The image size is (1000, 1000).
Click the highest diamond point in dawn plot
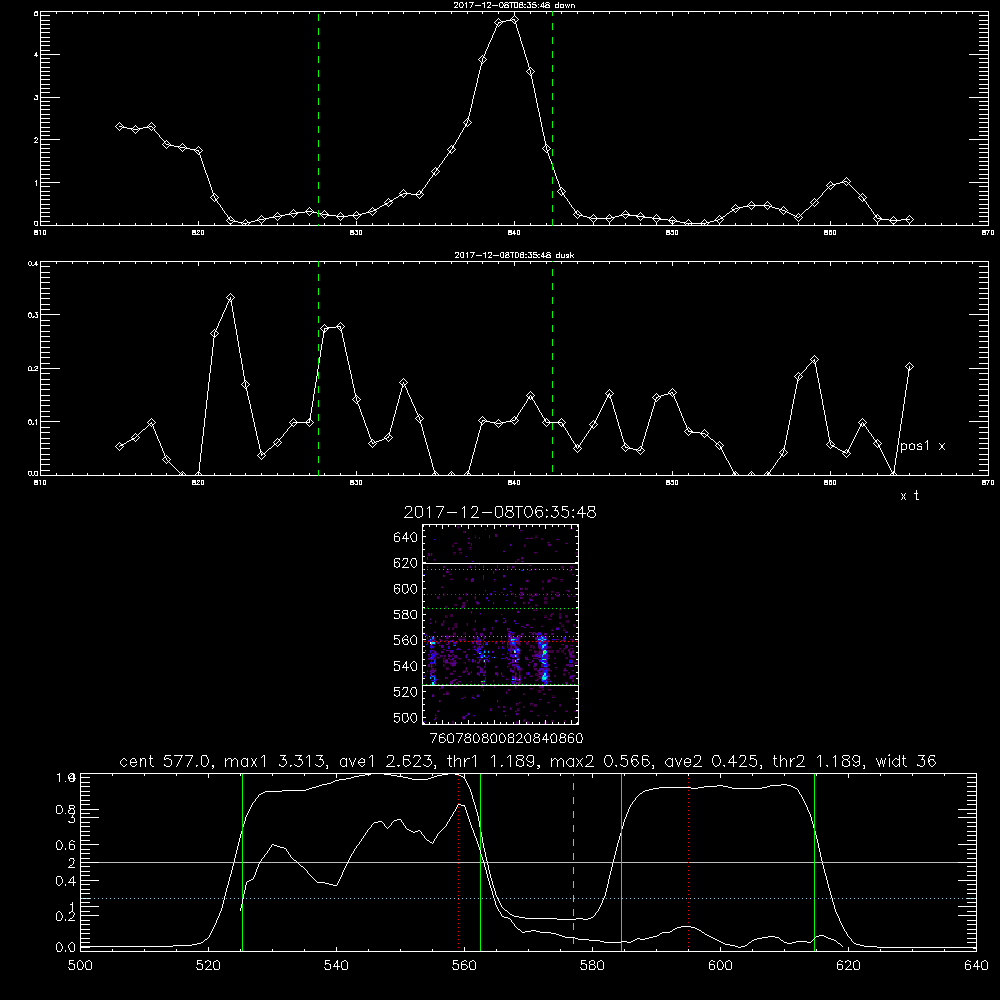tap(515, 20)
